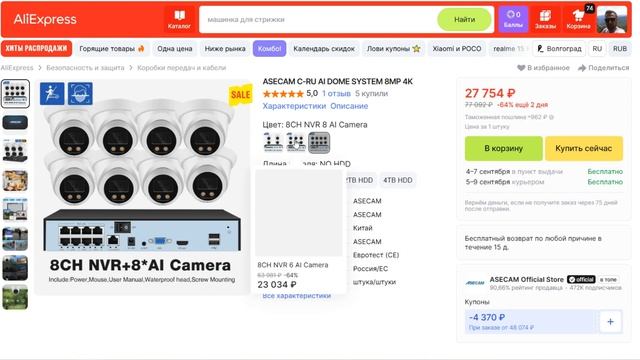Select the fourth product thumbnail
The height and width of the screenshot is (360, 640).
pos(15,180)
